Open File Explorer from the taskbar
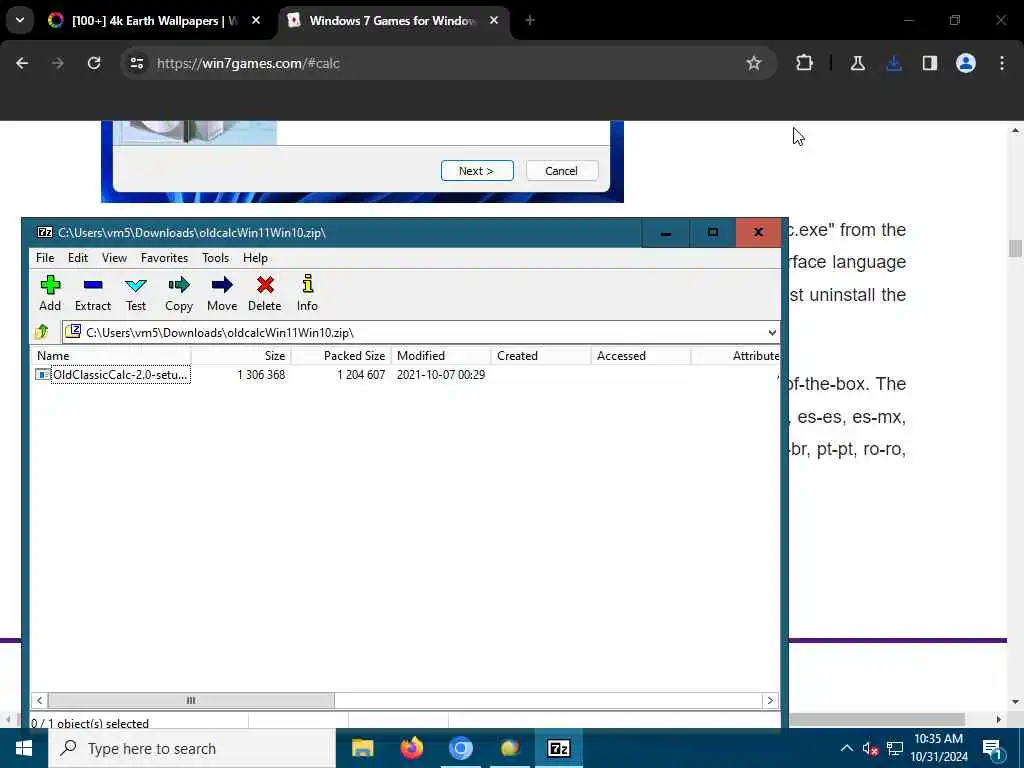The width and height of the screenshot is (1024, 768). point(362,748)
